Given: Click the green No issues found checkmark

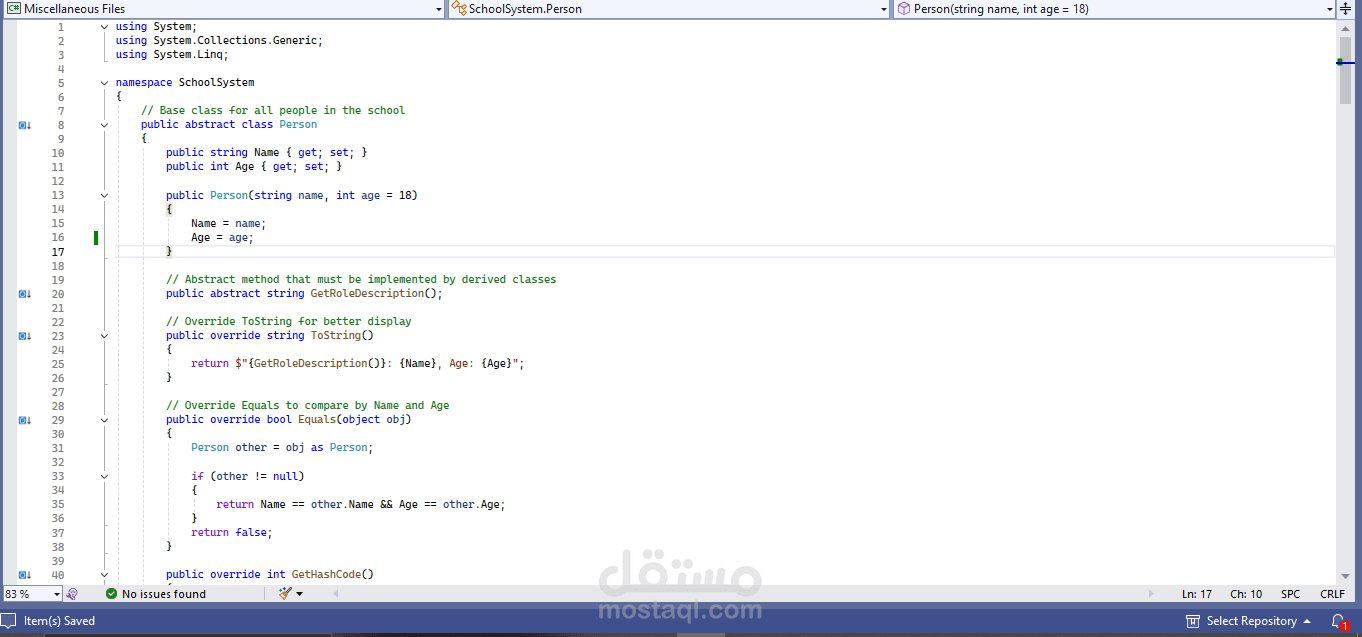Looking at the screenshot, I should point(112,594).
